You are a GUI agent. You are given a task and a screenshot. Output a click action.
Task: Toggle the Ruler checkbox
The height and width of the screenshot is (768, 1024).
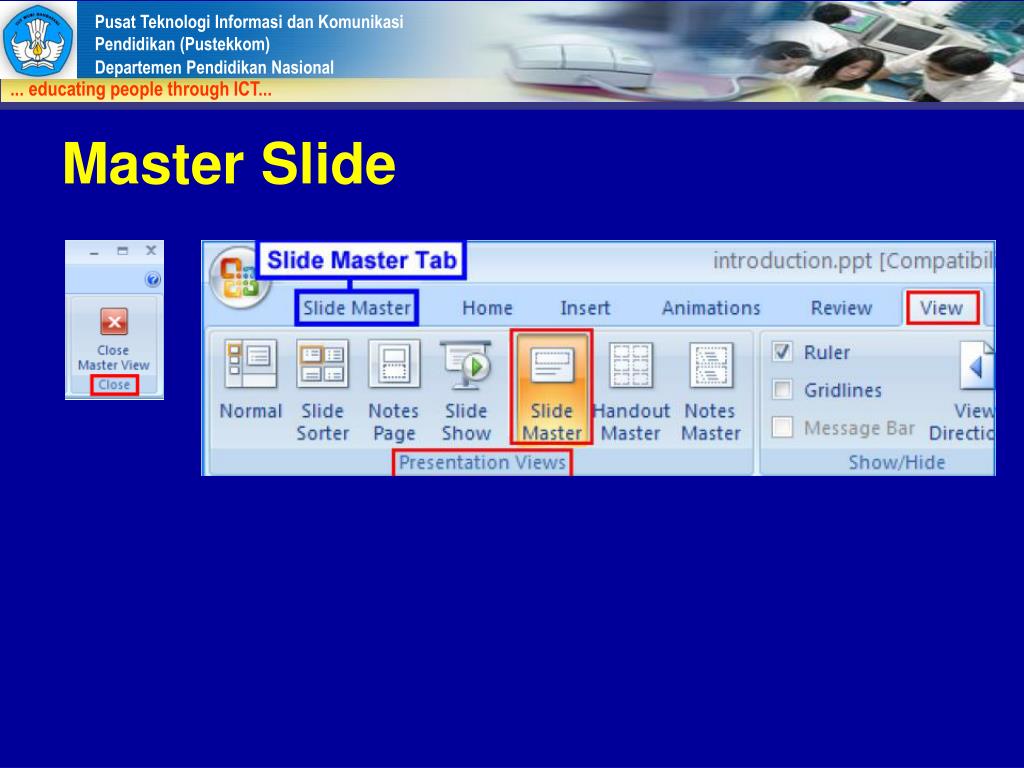point(782,352)
